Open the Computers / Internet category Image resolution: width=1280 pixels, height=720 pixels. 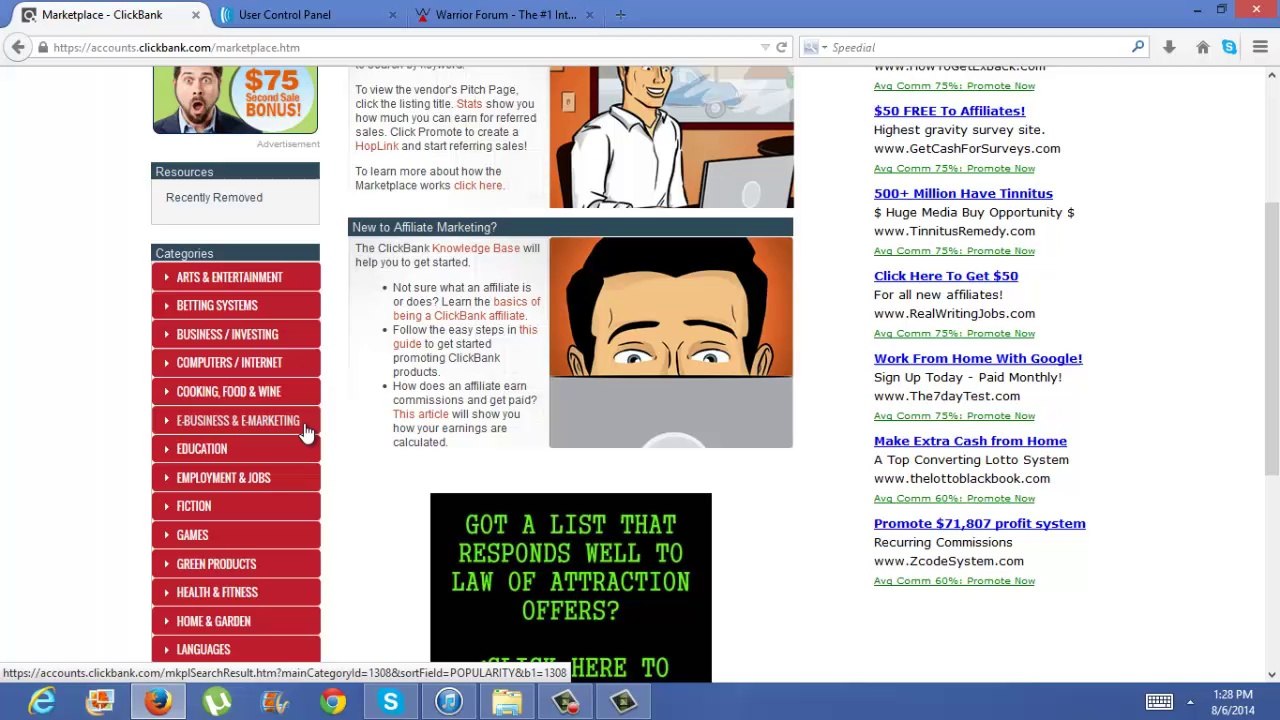[x=236, y=363]
